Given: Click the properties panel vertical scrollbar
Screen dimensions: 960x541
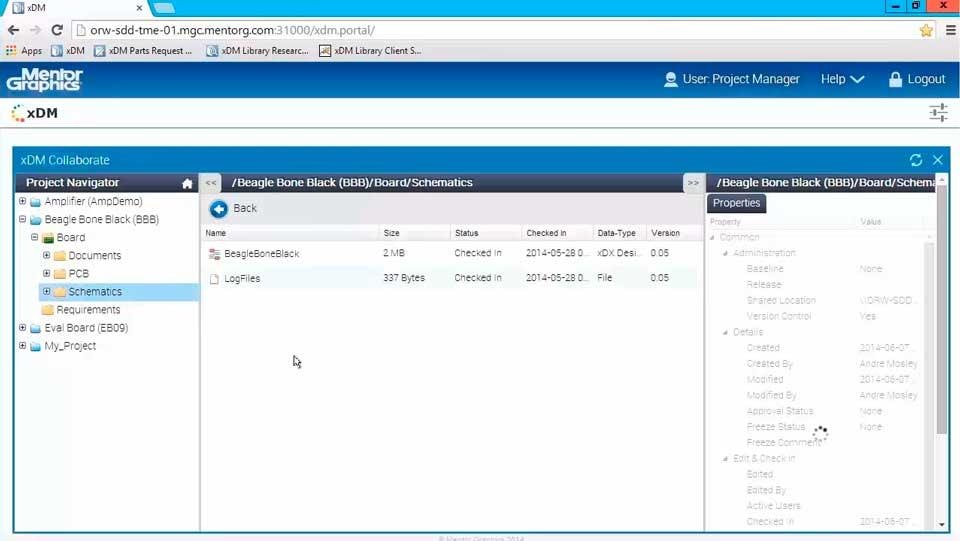Looking at the screenshot, I should click(942, 309).
